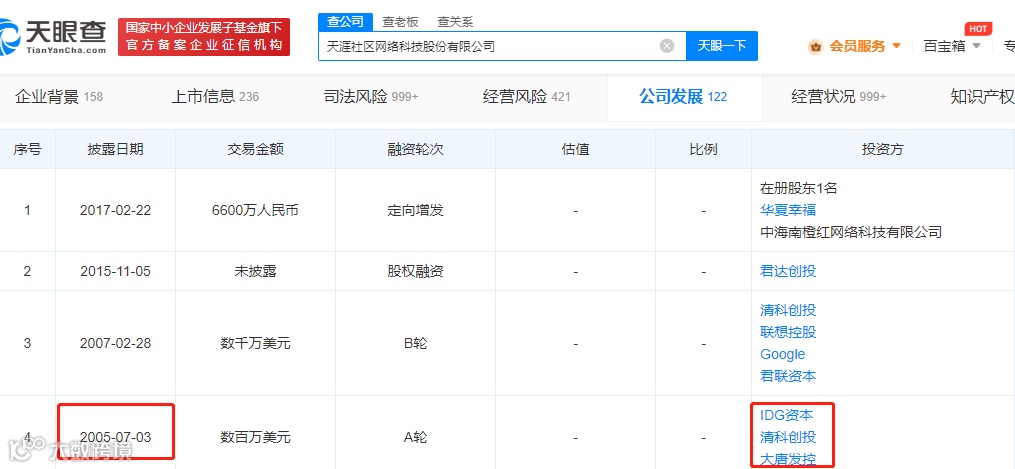The width and height of the screenshot is (1015, 469).
Task: Click the TianYanCha logo
Action: 53,36
